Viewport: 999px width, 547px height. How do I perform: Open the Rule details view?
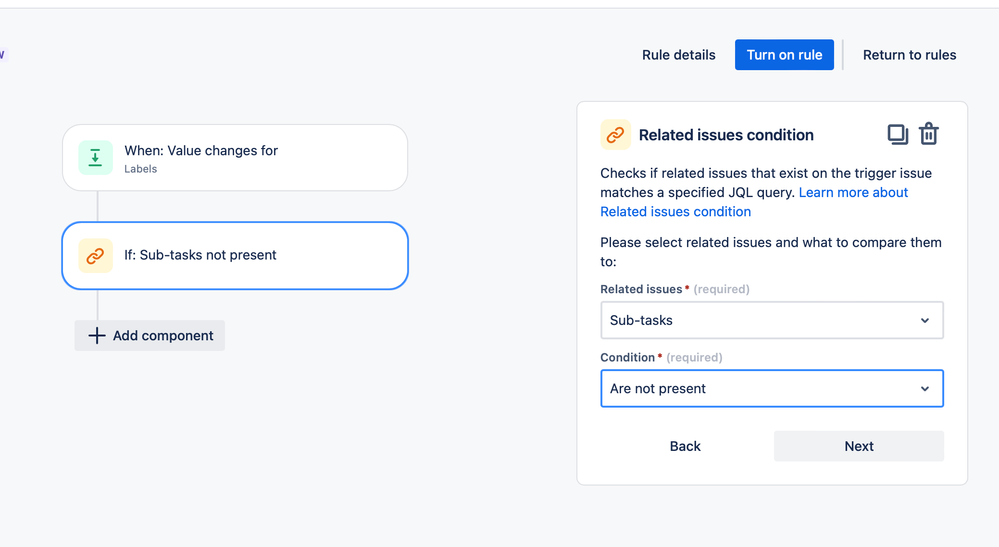(679, 55)
